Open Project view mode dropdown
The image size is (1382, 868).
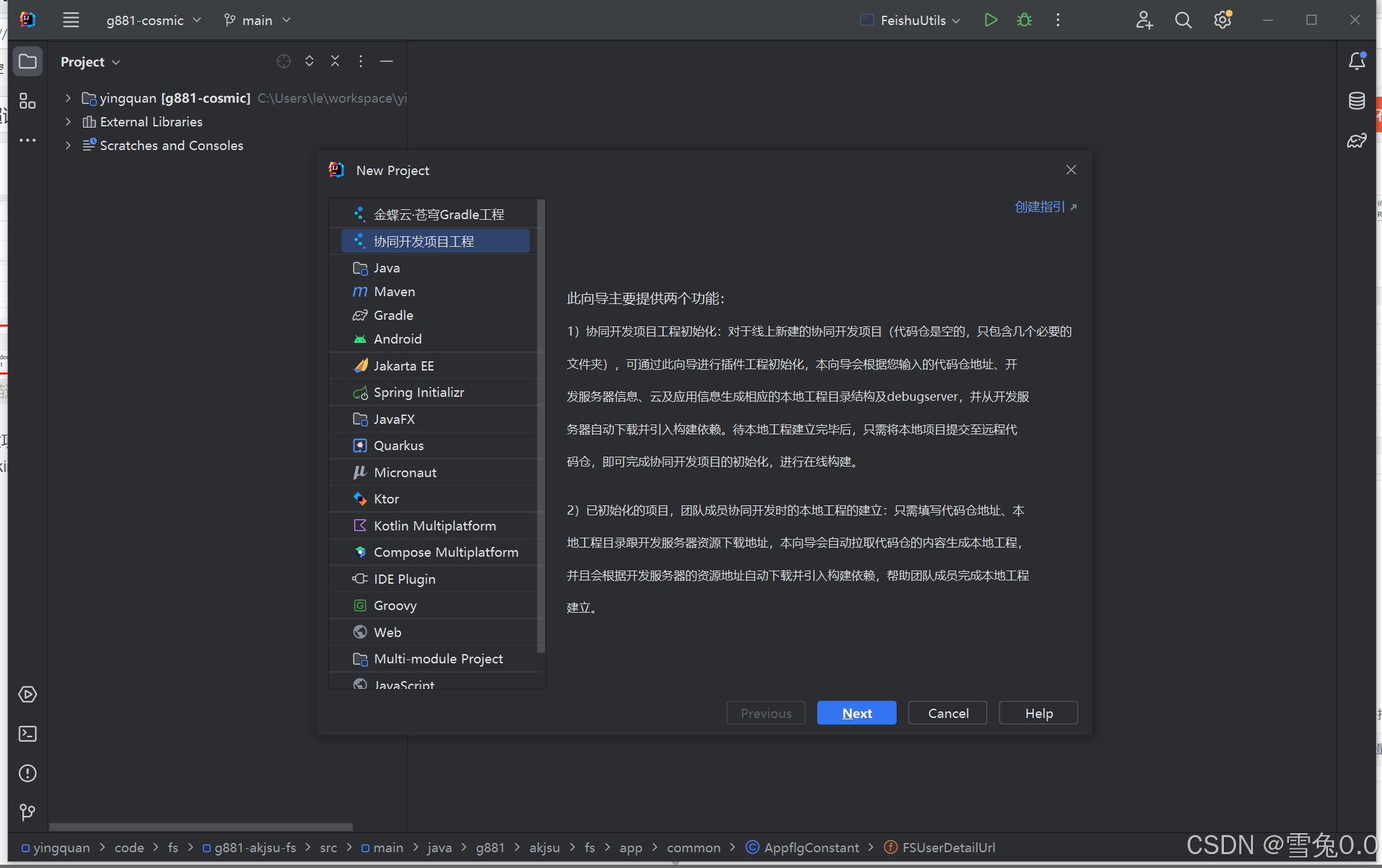(90, 62)
